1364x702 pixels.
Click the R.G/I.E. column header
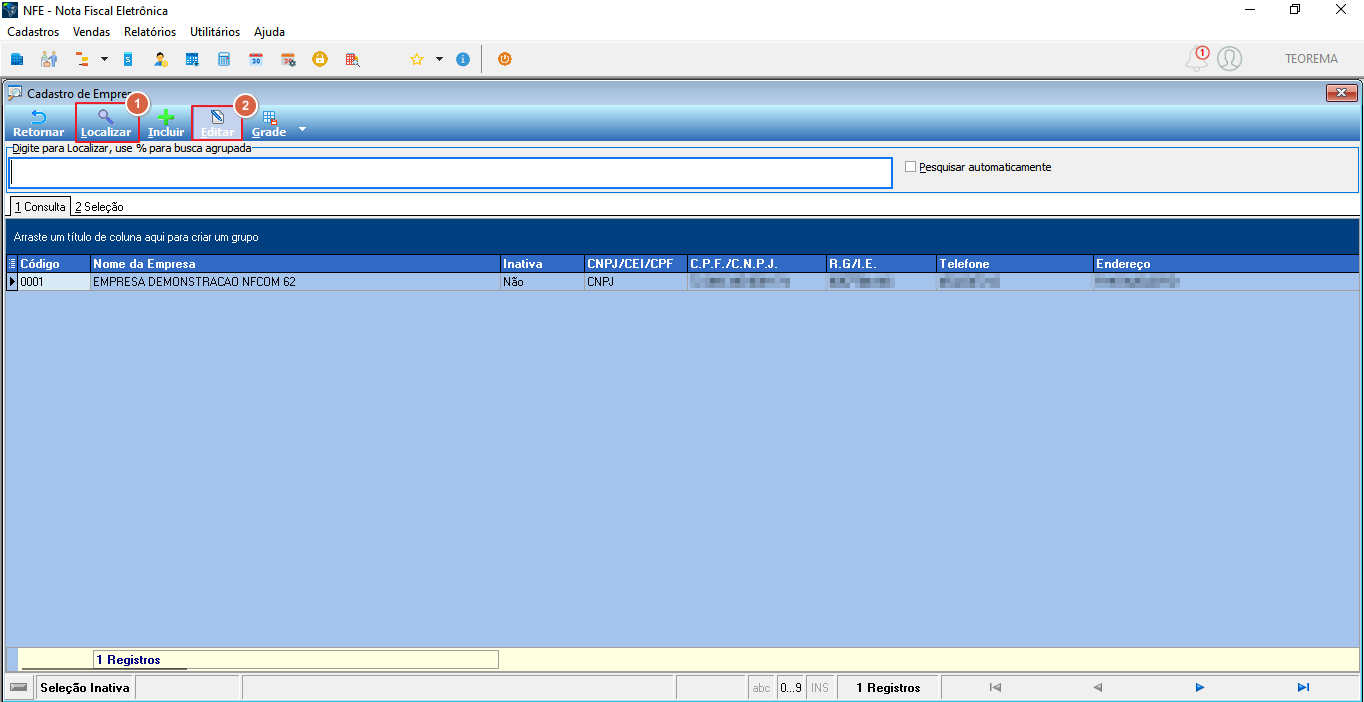881,264
